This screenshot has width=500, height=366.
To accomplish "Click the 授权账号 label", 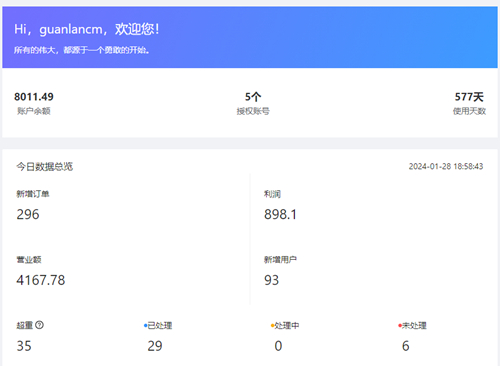I will tap(253, 111).
